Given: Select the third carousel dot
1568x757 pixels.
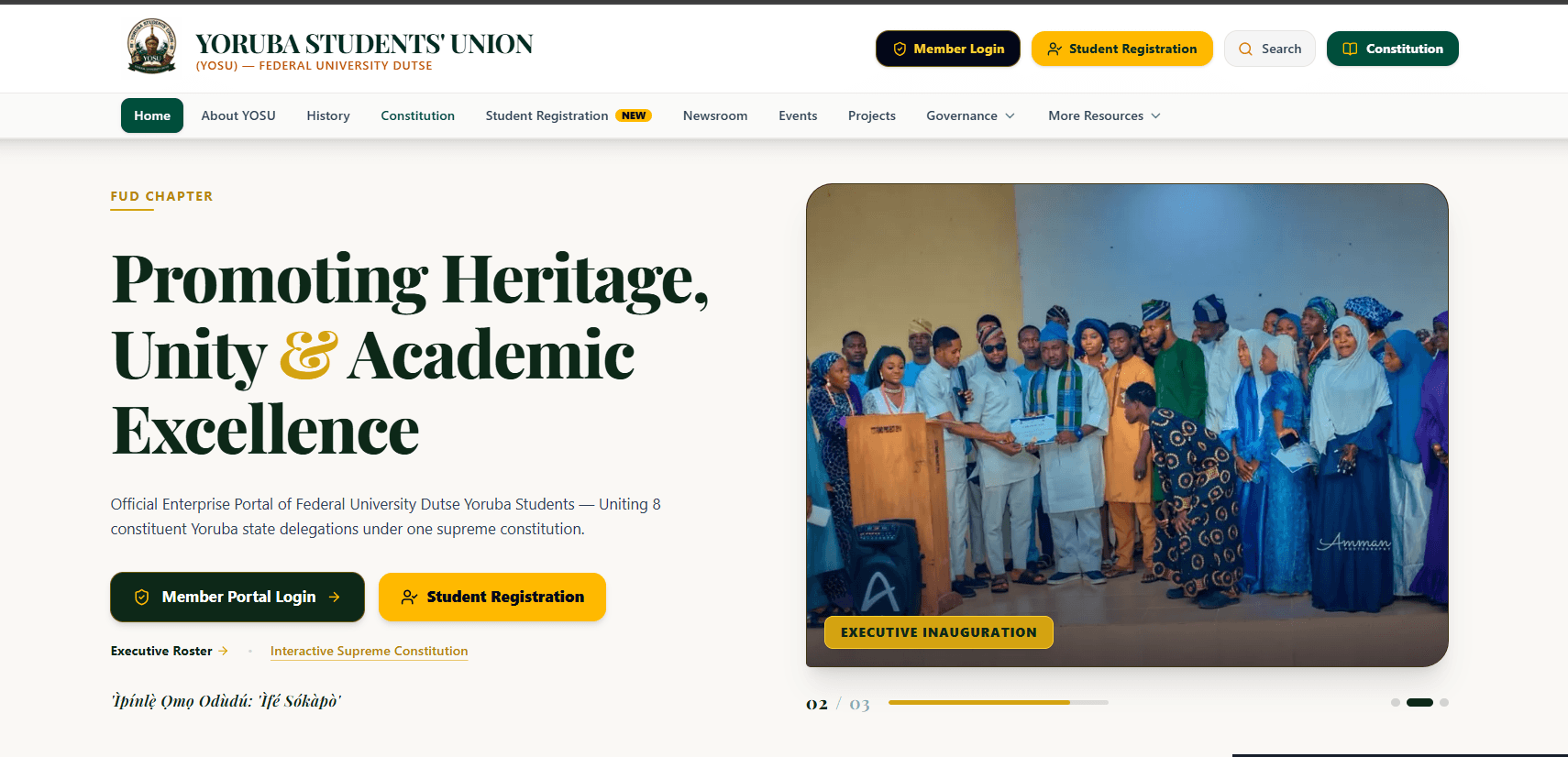Looking at the screenshot, I should 1444,703.
